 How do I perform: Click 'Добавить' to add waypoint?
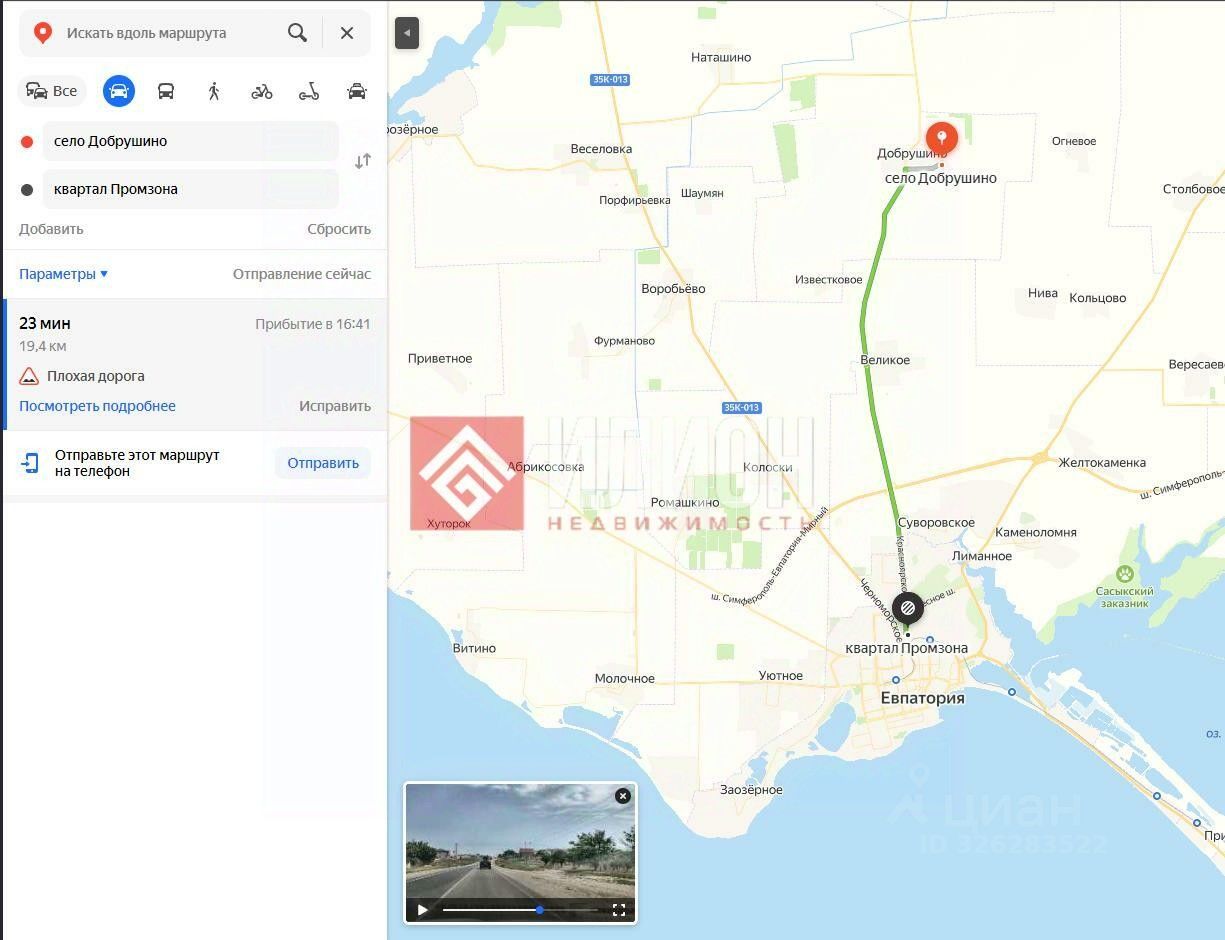pyautogui.click(x=51, y=229)
